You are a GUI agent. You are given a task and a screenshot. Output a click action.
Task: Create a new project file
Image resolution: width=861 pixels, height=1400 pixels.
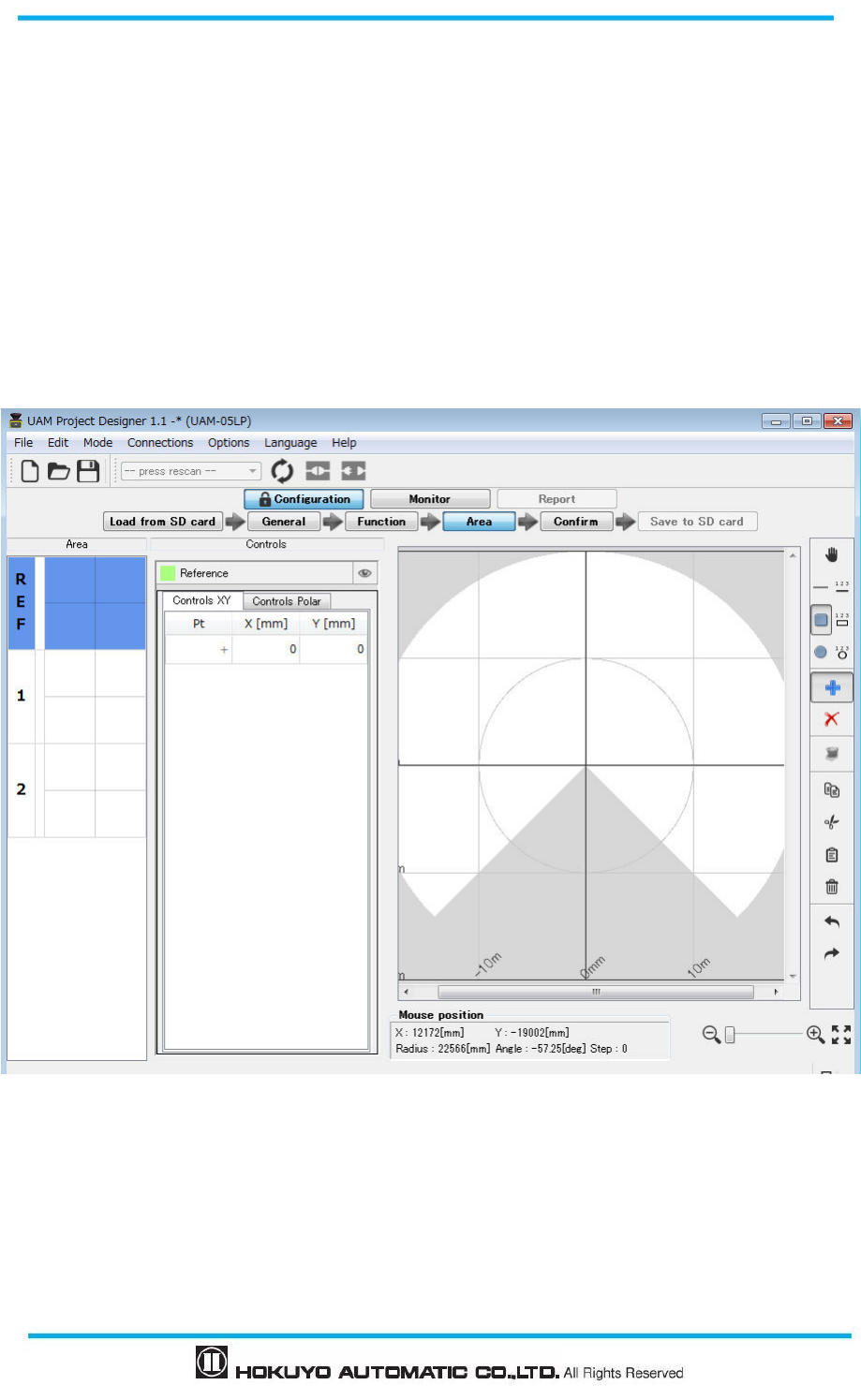(x=30, y=471)
